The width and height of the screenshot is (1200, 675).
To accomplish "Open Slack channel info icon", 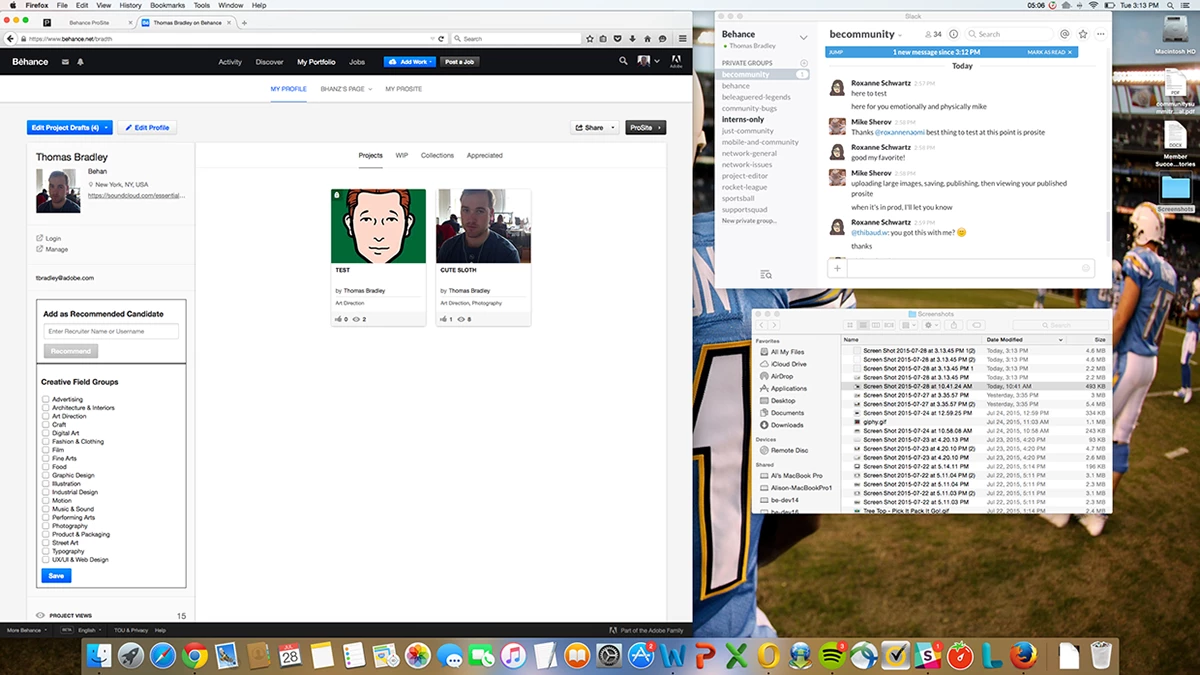I will point(954,34).
